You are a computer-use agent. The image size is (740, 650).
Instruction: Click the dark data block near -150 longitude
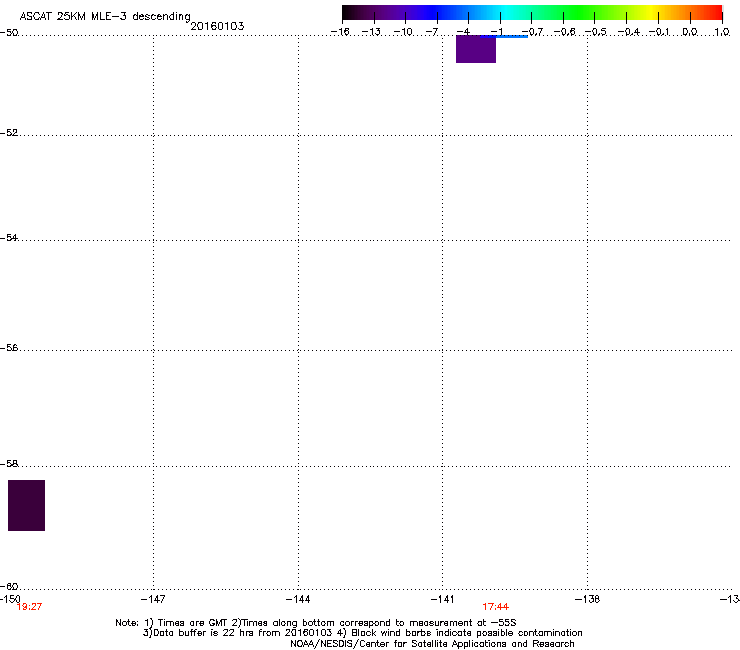(x=26, y=506)
